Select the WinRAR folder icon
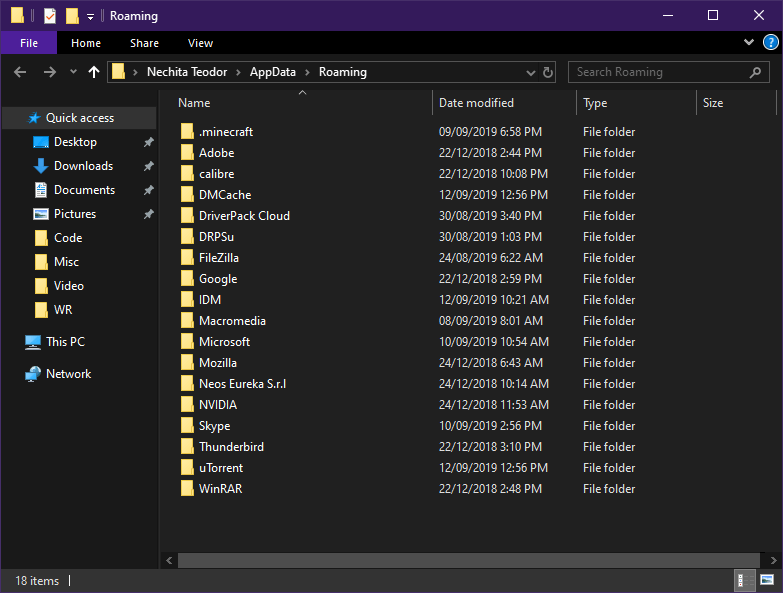Image resolution: width=783 pixels, height=593 pixels. (x=187, y=488)
